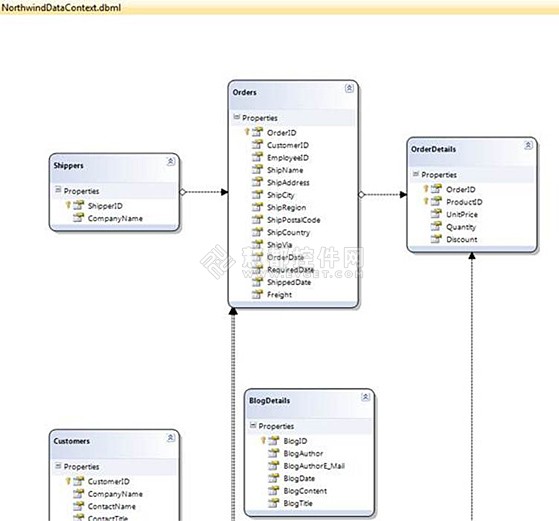
Task: Select the ContactName property text
Action: tap(112, 506)
